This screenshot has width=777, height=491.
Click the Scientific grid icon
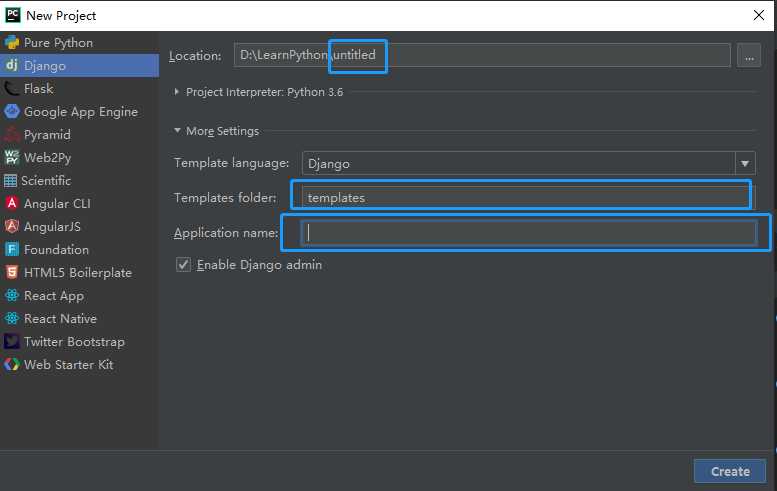[10, 180]
